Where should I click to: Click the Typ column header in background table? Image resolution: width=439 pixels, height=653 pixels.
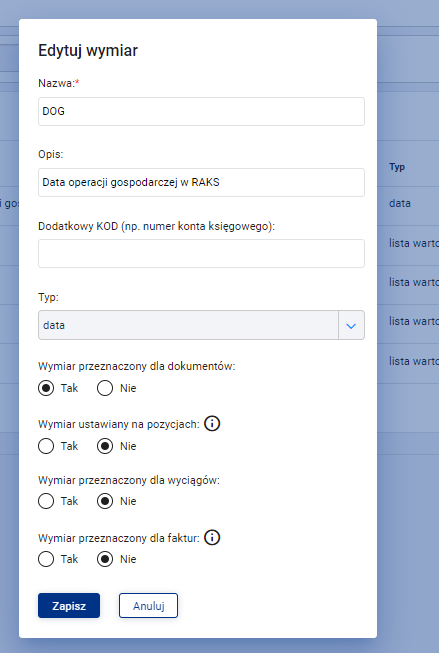[397, 167]
